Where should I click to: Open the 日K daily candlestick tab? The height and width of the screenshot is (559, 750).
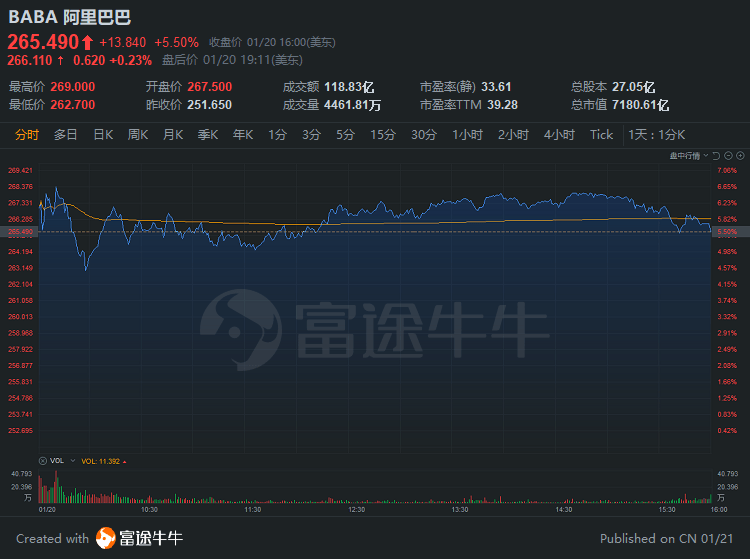103,135
